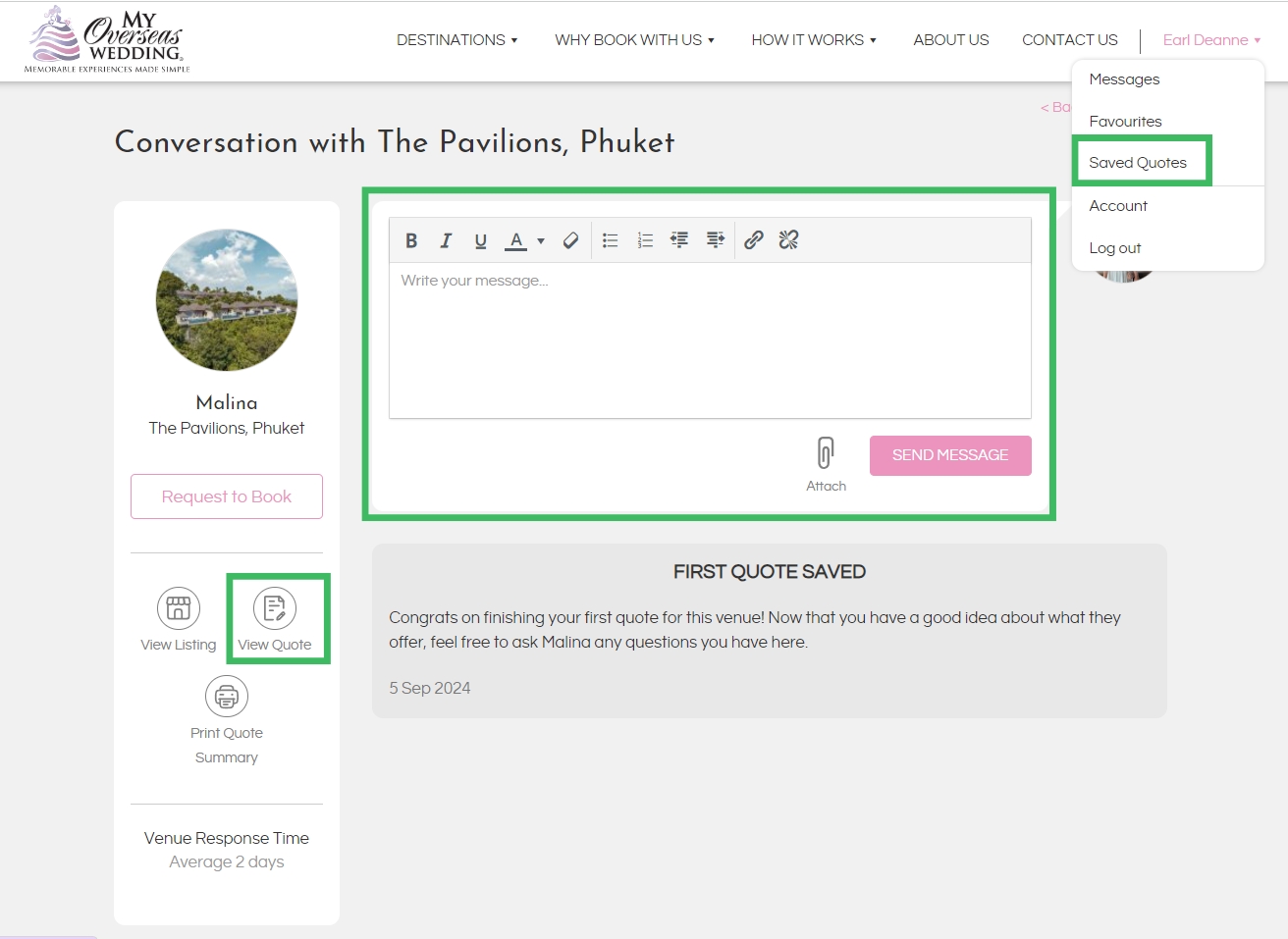The width and height of the screenshot is (1288, 939).
Task: Insert a hyperlink in the message
Action: coord(754,240)
